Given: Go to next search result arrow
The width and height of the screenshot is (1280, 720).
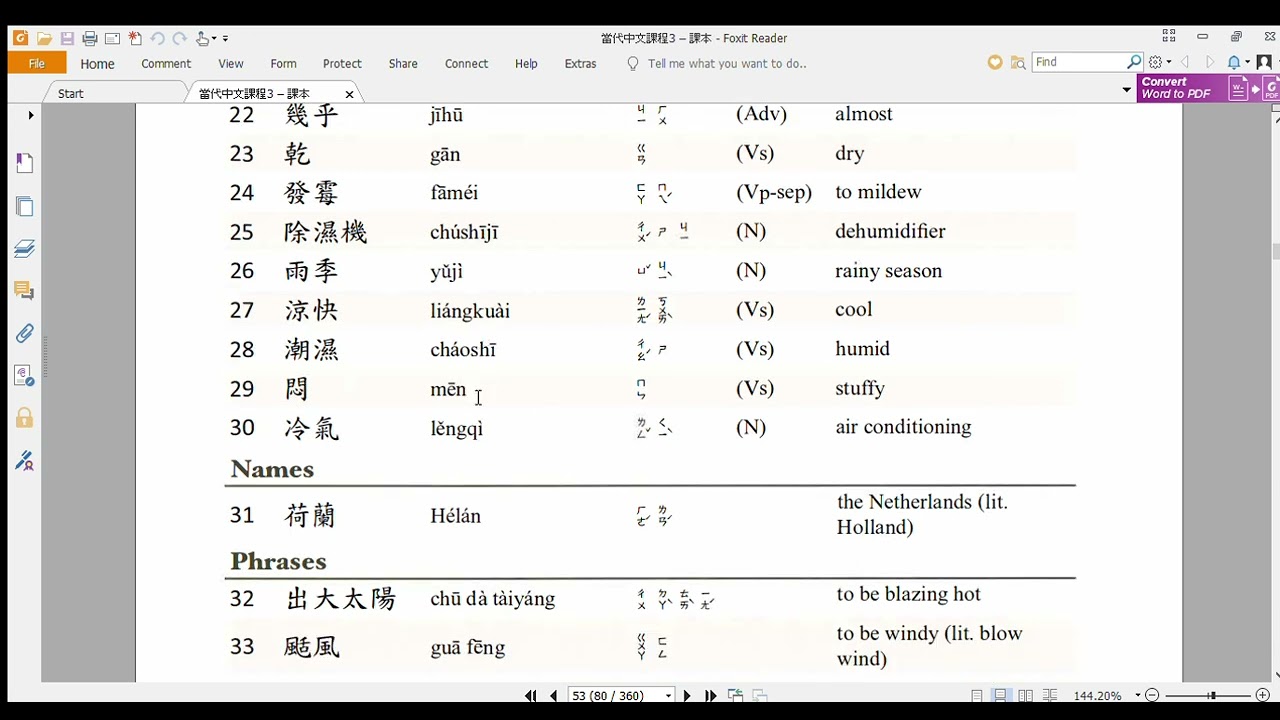Looking at the screenshot, I should point(1210,62).
